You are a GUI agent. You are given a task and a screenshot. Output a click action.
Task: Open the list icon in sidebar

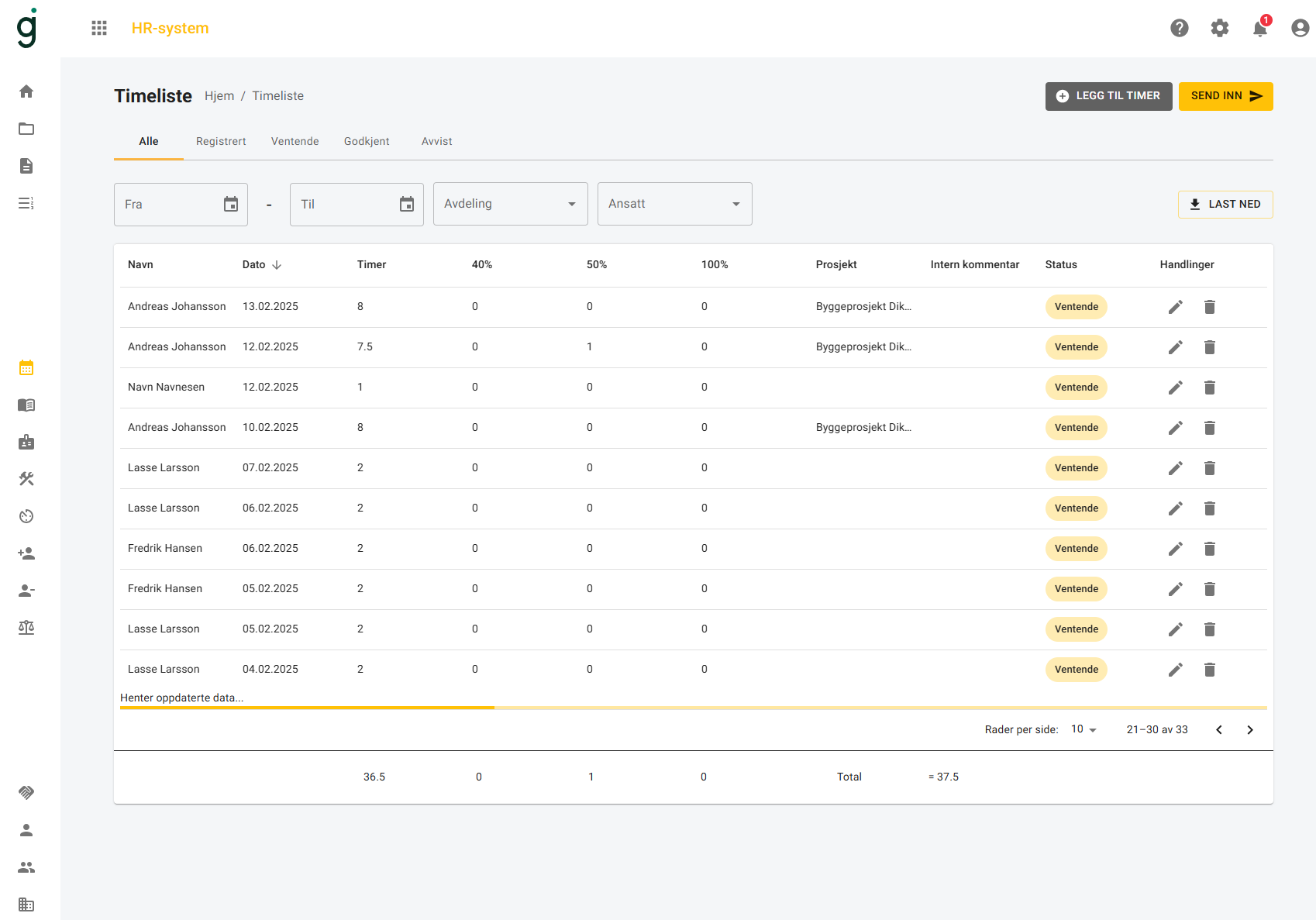pyautogui.click(x=26, y=203)
